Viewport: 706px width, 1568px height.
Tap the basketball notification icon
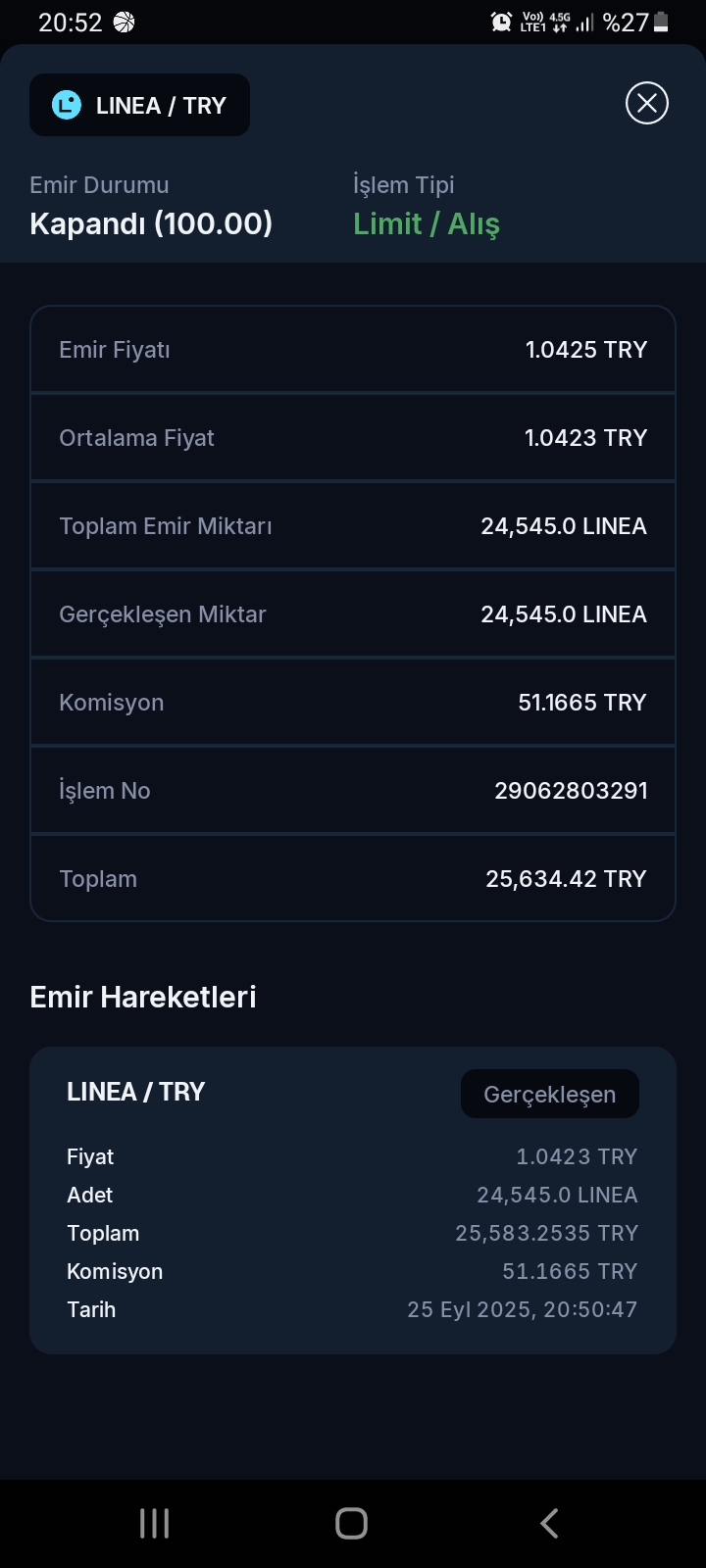[125, 22]
